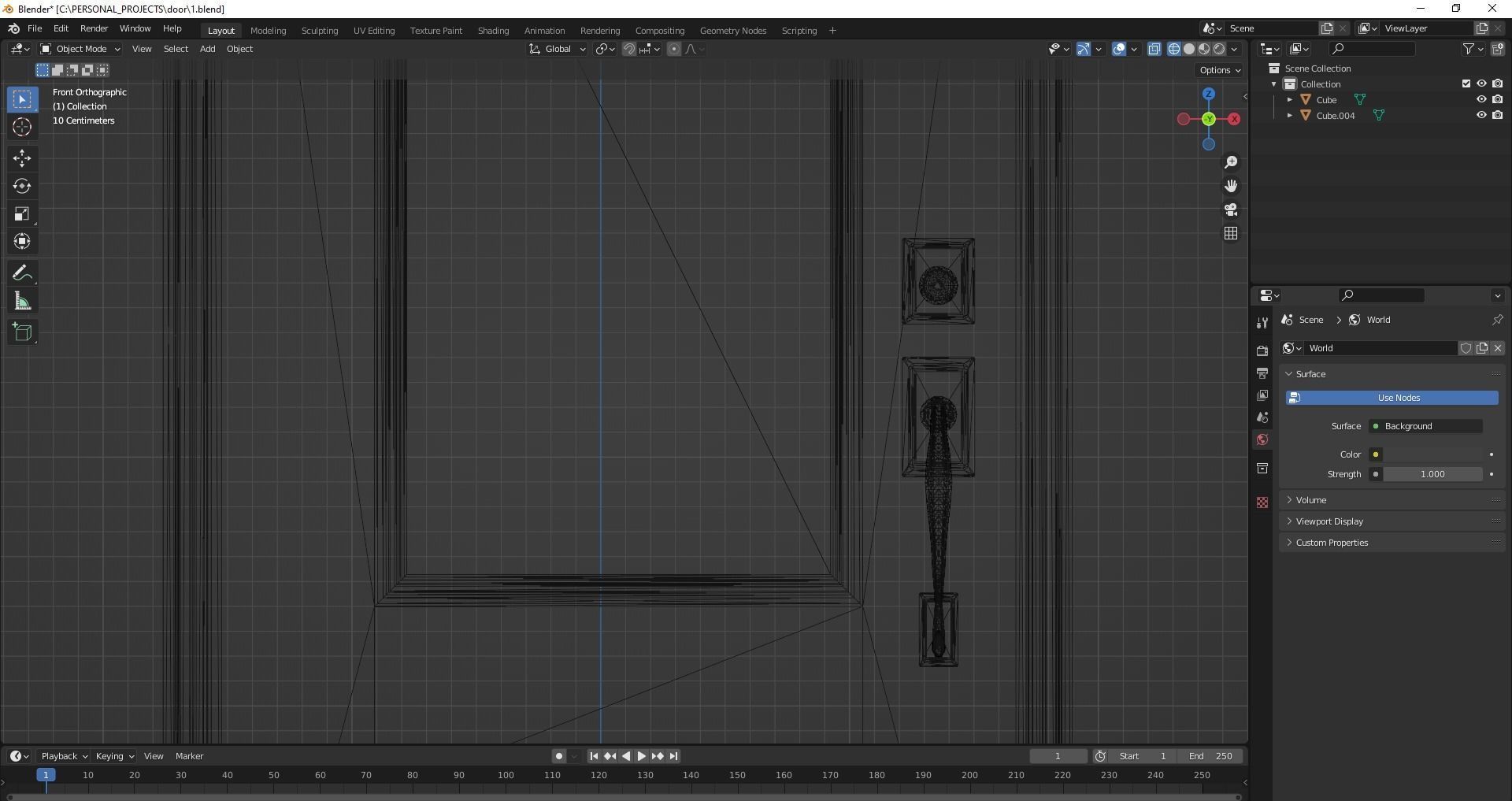1512x801 pixels.
Task: Expand the Cube.004 object tree row
Action: coord(1289,116)
